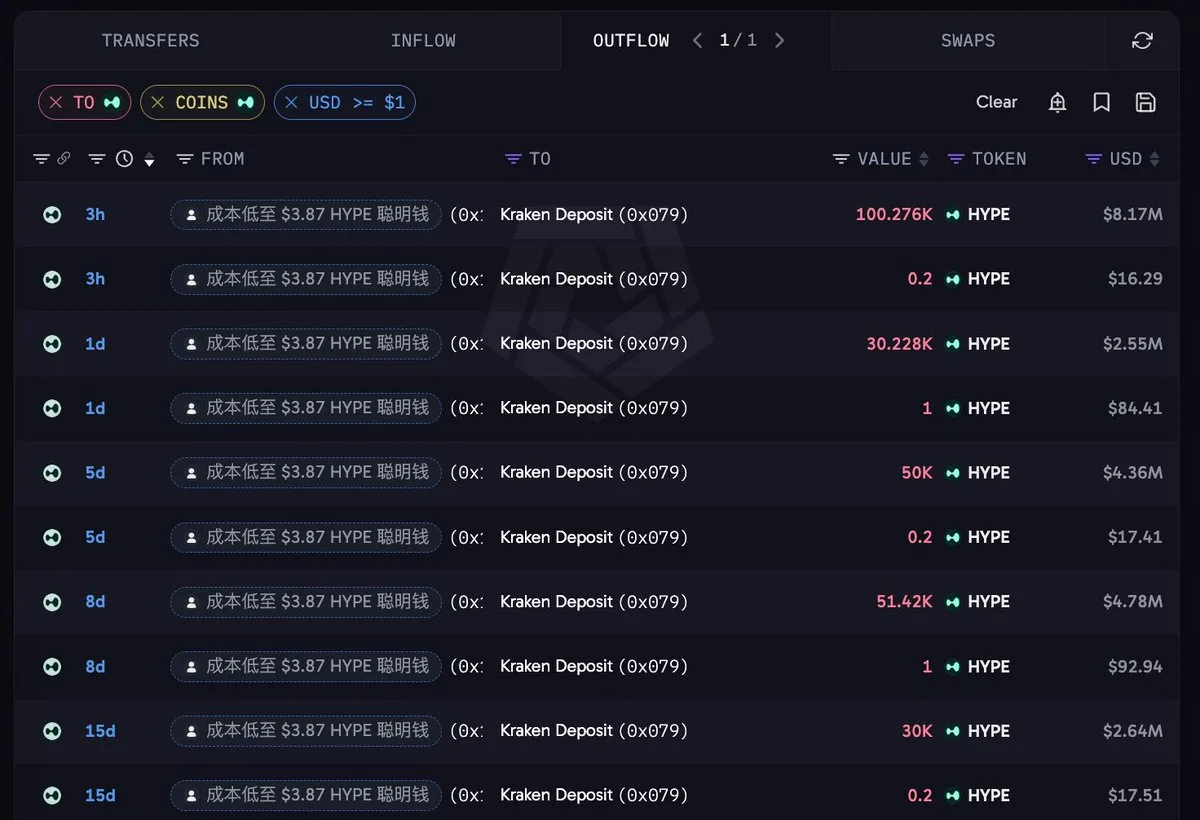Open the sender tag in the $17.41 row

(306, 537)
